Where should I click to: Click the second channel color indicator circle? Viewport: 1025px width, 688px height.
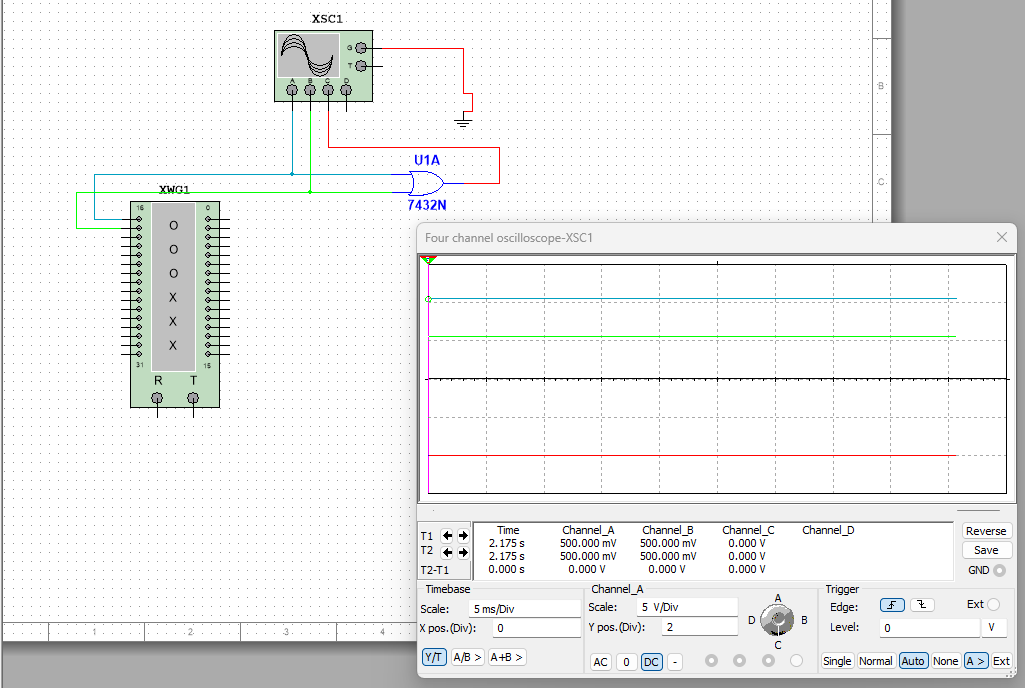click(x=739, y=661)
